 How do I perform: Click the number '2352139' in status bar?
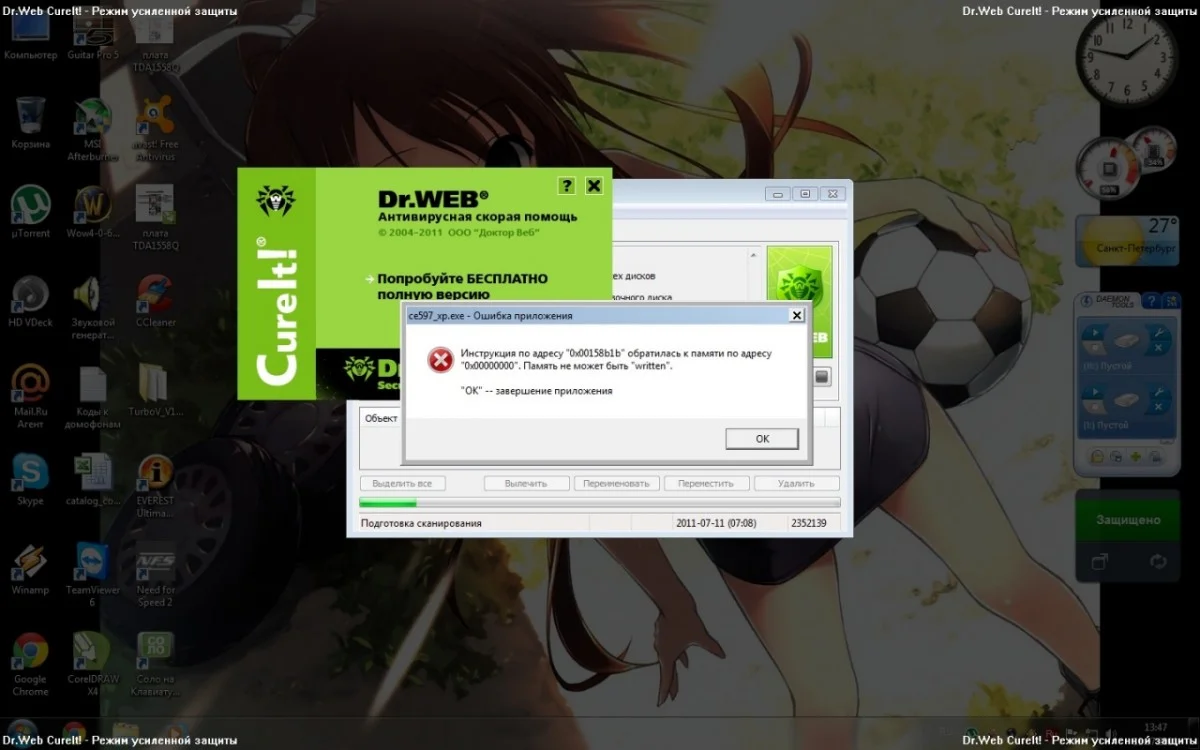[809, 523]
